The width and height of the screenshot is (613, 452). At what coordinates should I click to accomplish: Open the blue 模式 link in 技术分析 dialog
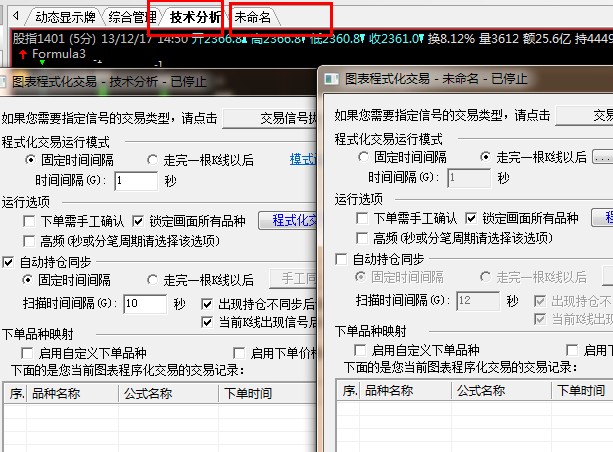[x=302, y=160]
